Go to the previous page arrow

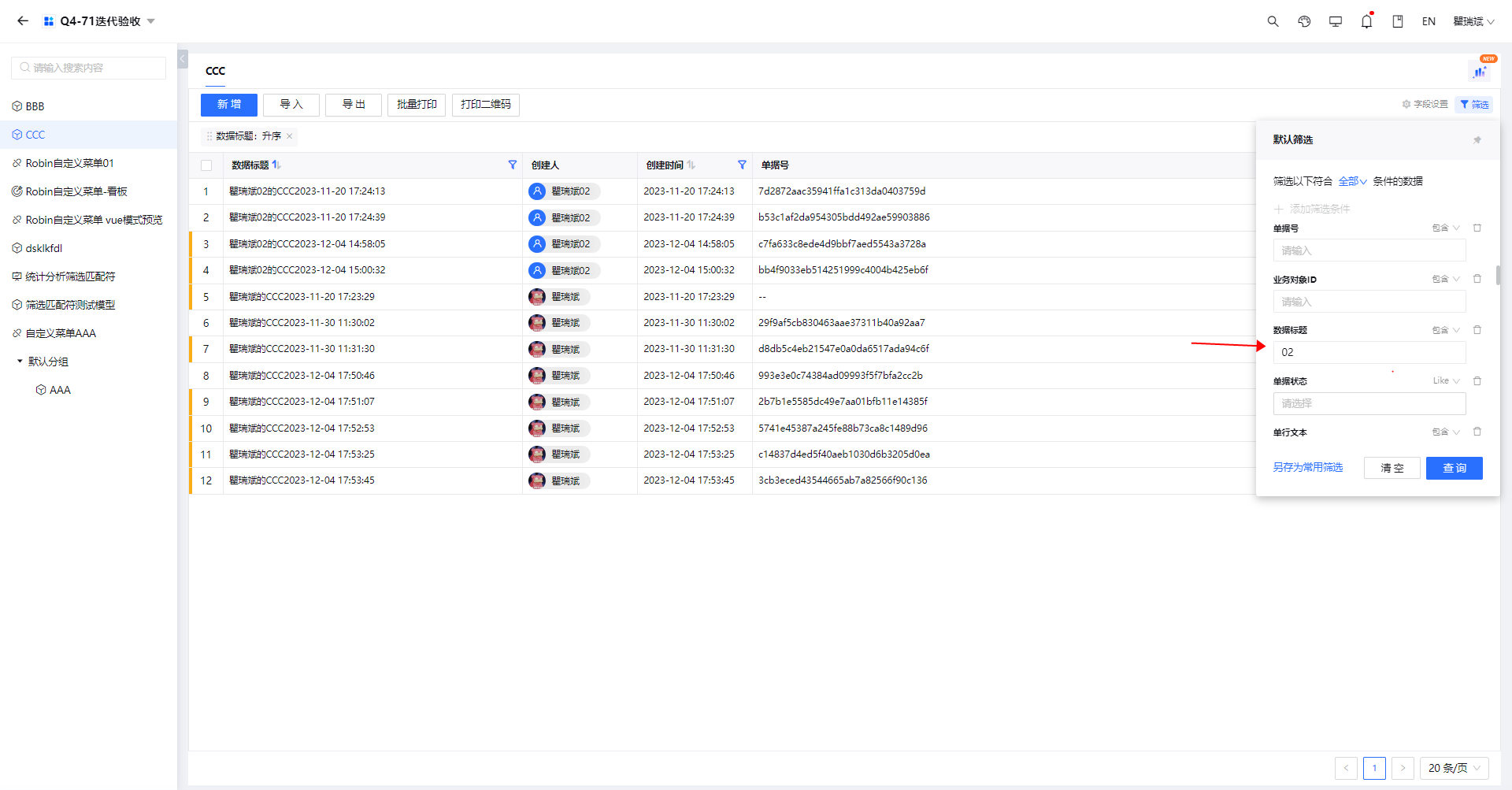(1346, 768)
